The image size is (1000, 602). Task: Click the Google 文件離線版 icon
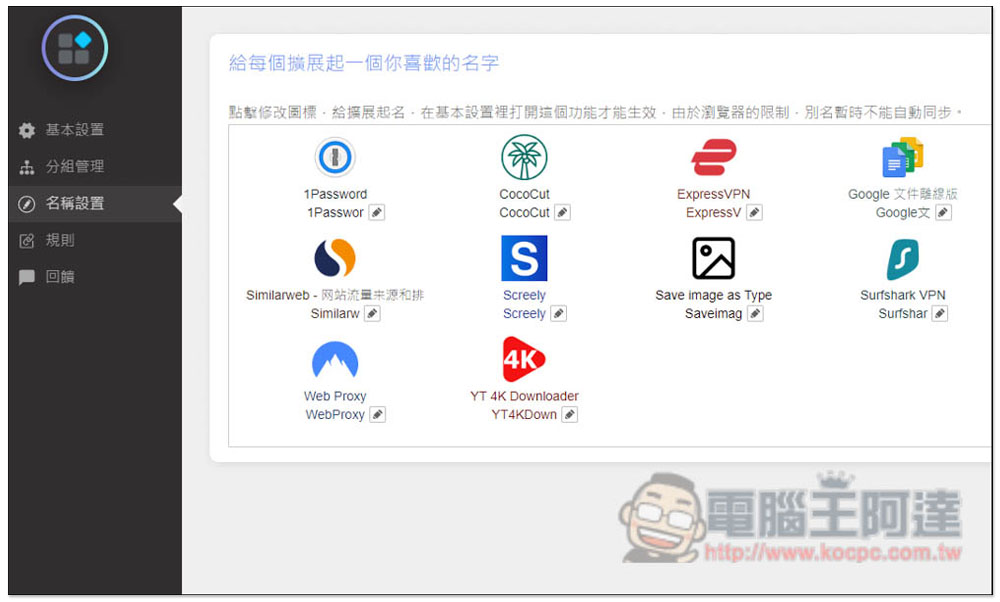pyautogui.click(x=902, y=157)
